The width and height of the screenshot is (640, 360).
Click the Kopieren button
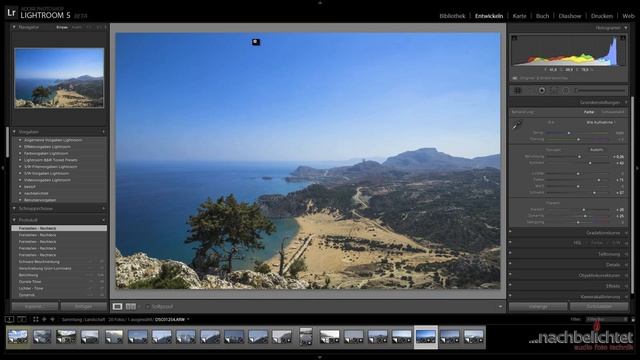pyautogui.click(x=35, y=307)
